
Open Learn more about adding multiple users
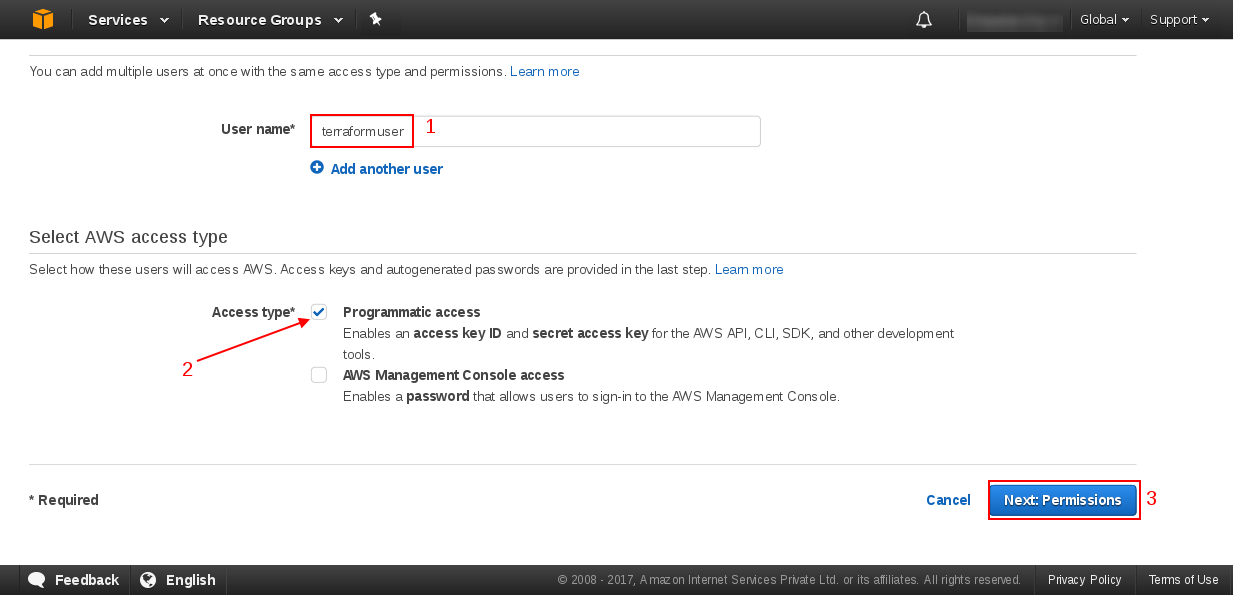click(544, 72)
